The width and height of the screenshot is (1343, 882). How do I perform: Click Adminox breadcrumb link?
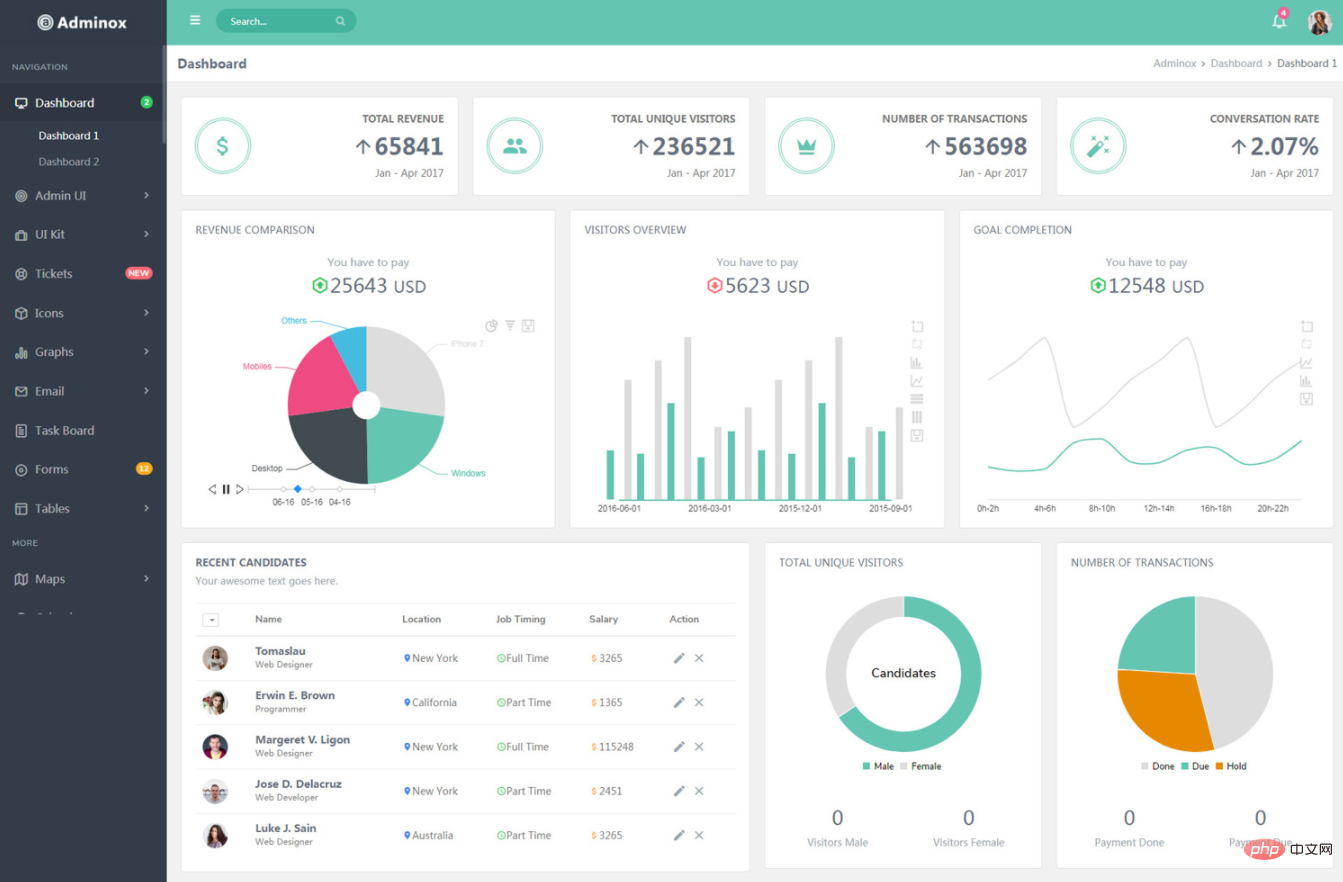point(1174,63)
